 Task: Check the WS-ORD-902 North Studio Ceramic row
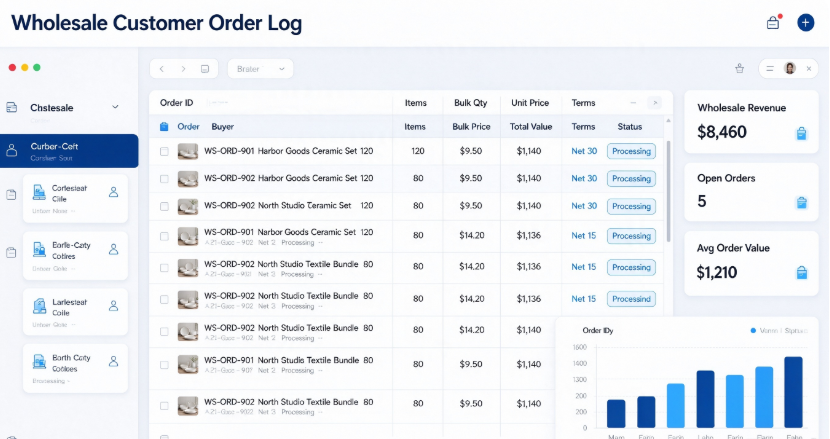(x=164, y=207)
